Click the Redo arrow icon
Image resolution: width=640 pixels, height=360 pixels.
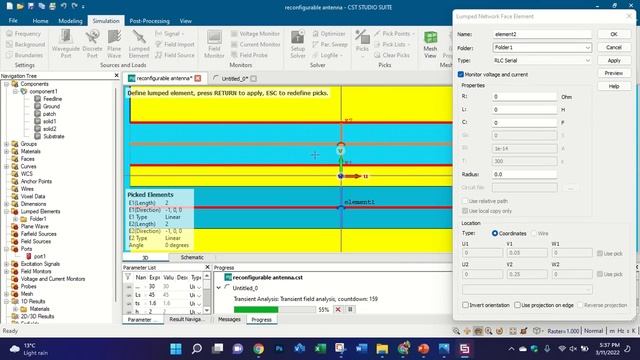74,6
